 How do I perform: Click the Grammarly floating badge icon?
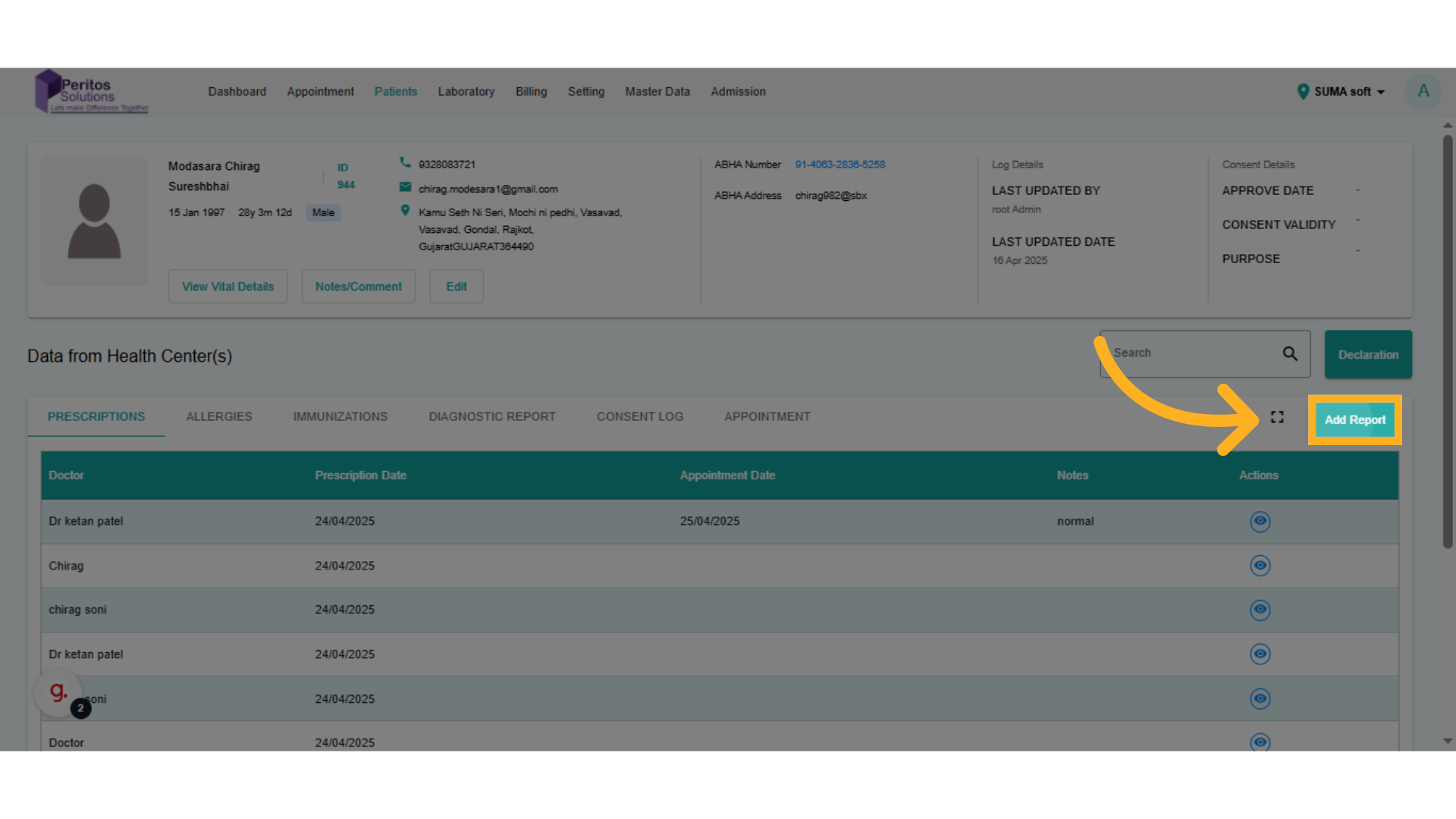pos(58,691)
